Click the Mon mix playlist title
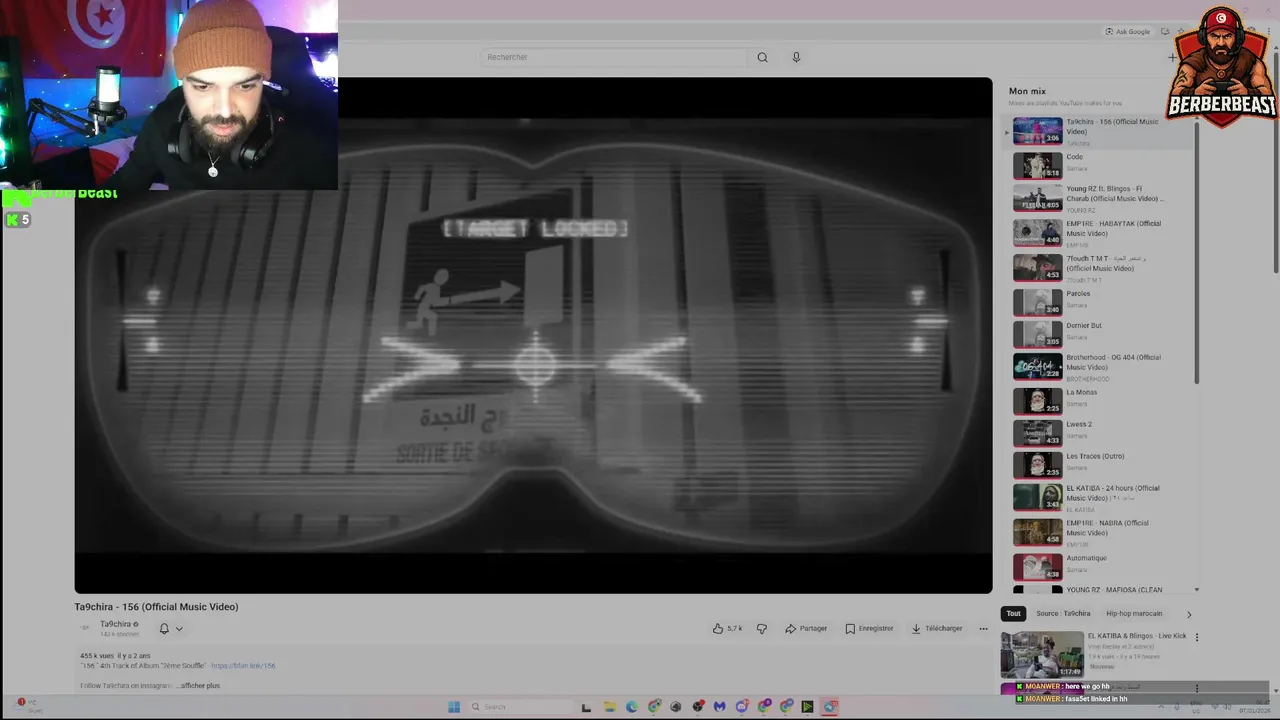1280x720 pixels. coord(1027,91)
